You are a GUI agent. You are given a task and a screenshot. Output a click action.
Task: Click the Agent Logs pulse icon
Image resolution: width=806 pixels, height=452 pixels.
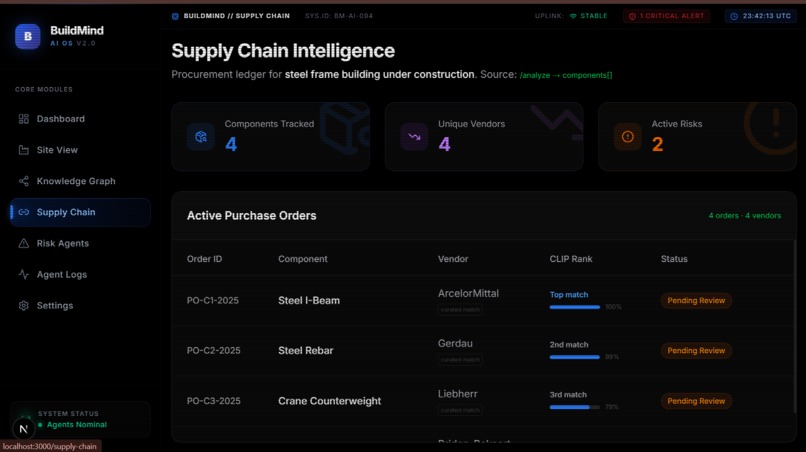click(x=24, y=275)
